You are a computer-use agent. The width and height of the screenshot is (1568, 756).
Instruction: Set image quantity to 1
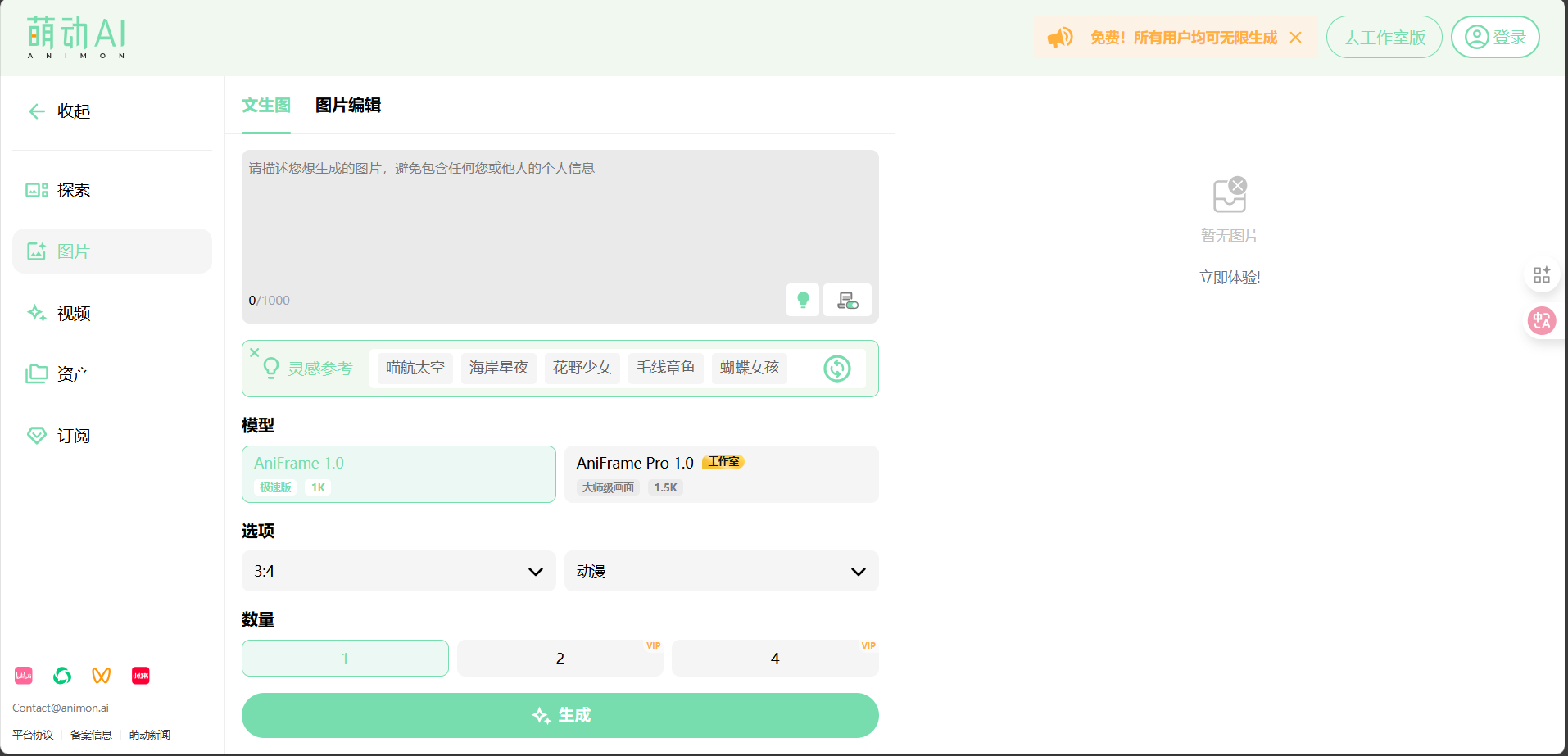[x=345, y=659]
